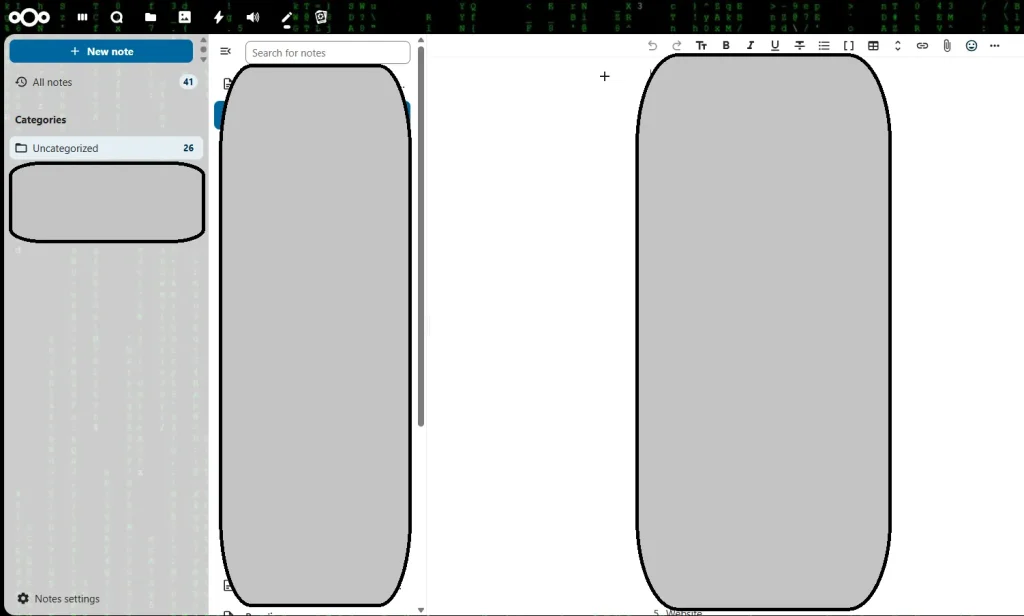Image resolution: width=1024 pixels, height=616 pixels.
Task: Click the New note button
Action: [x=101, y=51]
